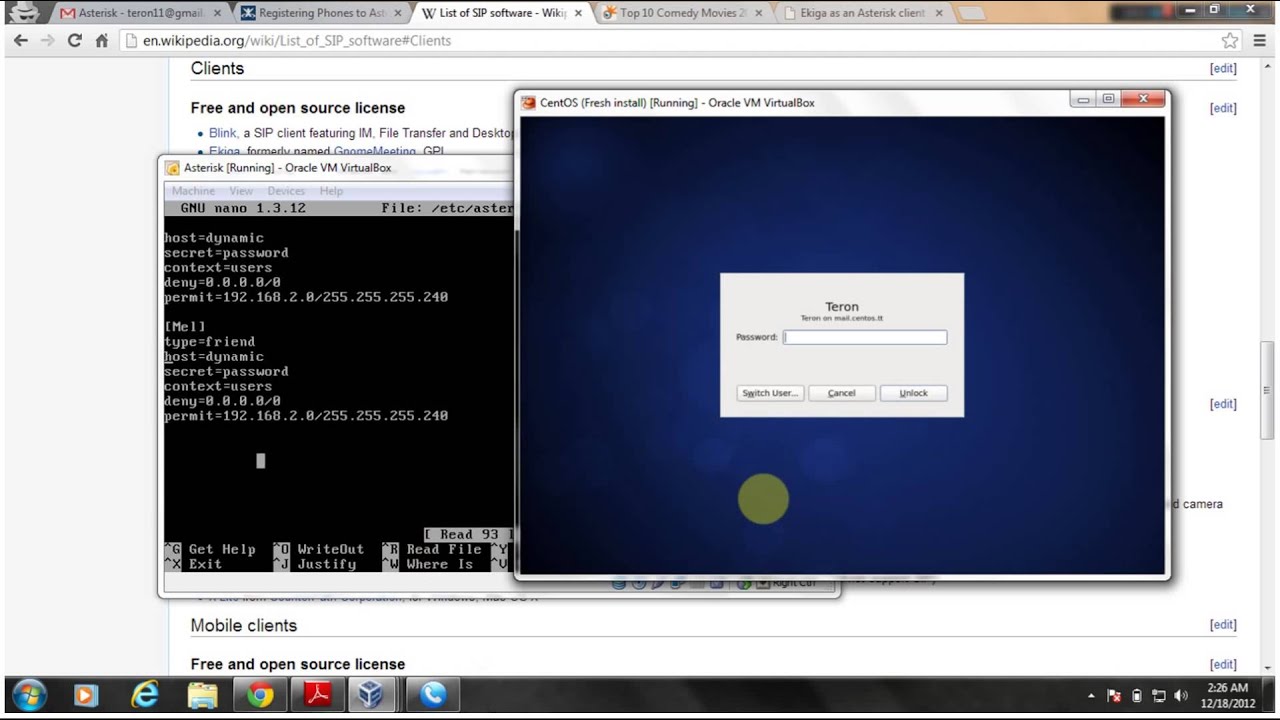
Task: Open the new tab button in Chrome
Action: click(x=971, y=13)
